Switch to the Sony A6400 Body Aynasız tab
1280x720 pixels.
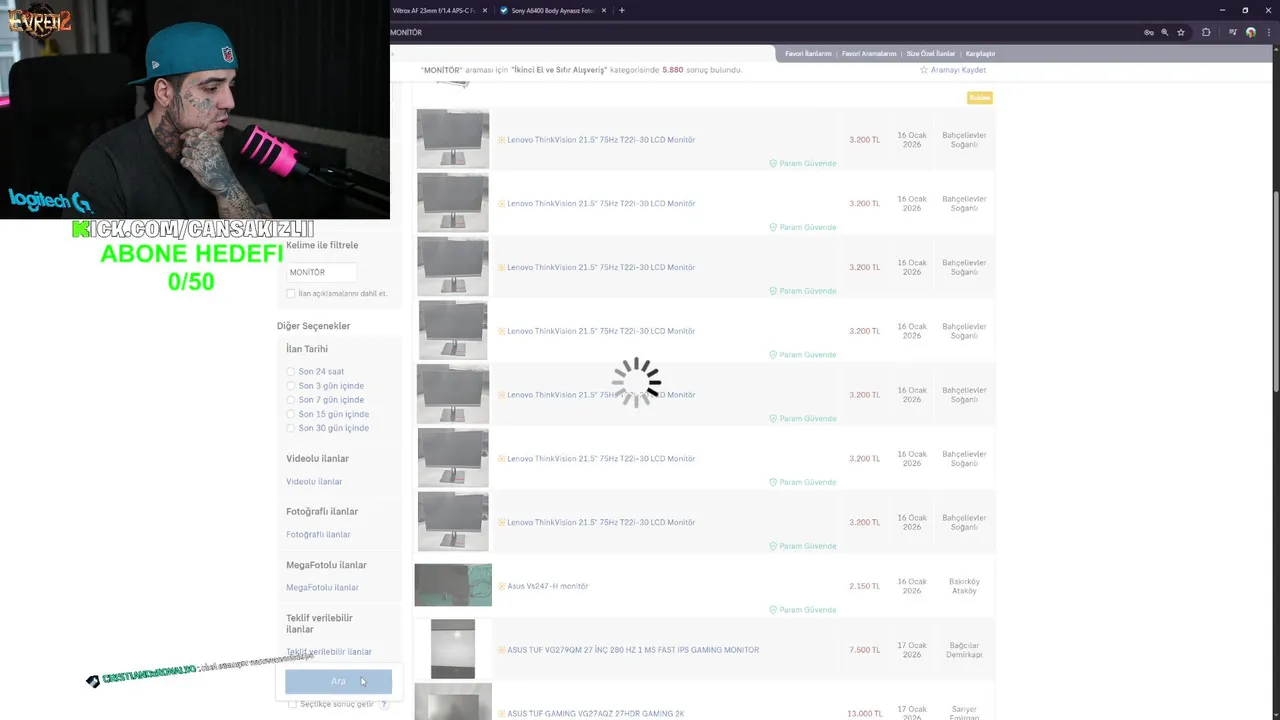(x=551, y=11)
